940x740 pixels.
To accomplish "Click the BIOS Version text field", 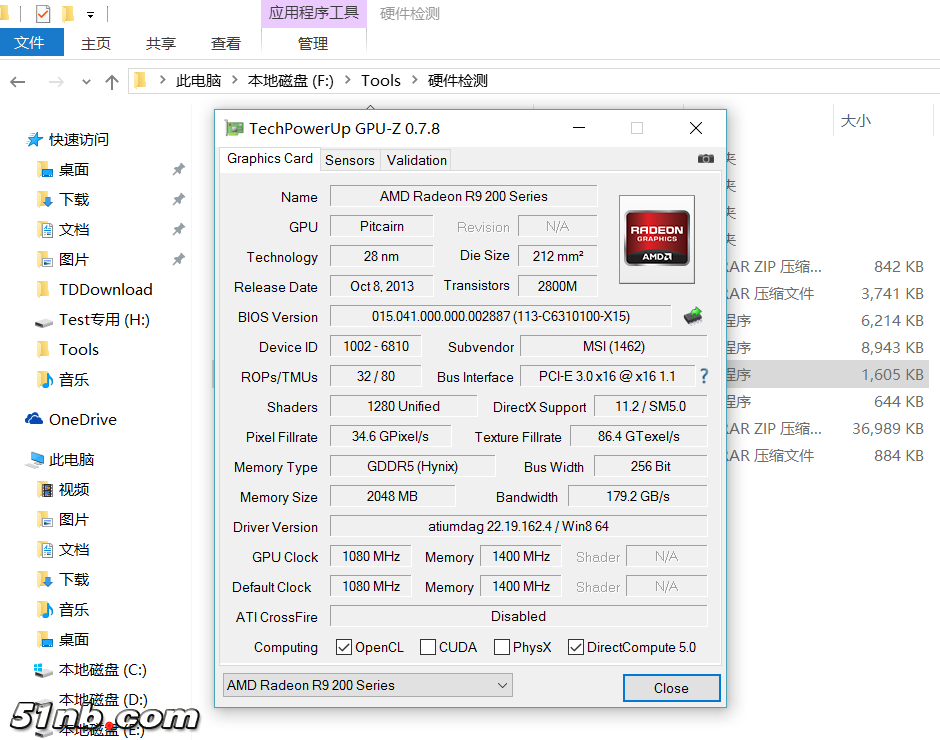I will coord(500,317).
